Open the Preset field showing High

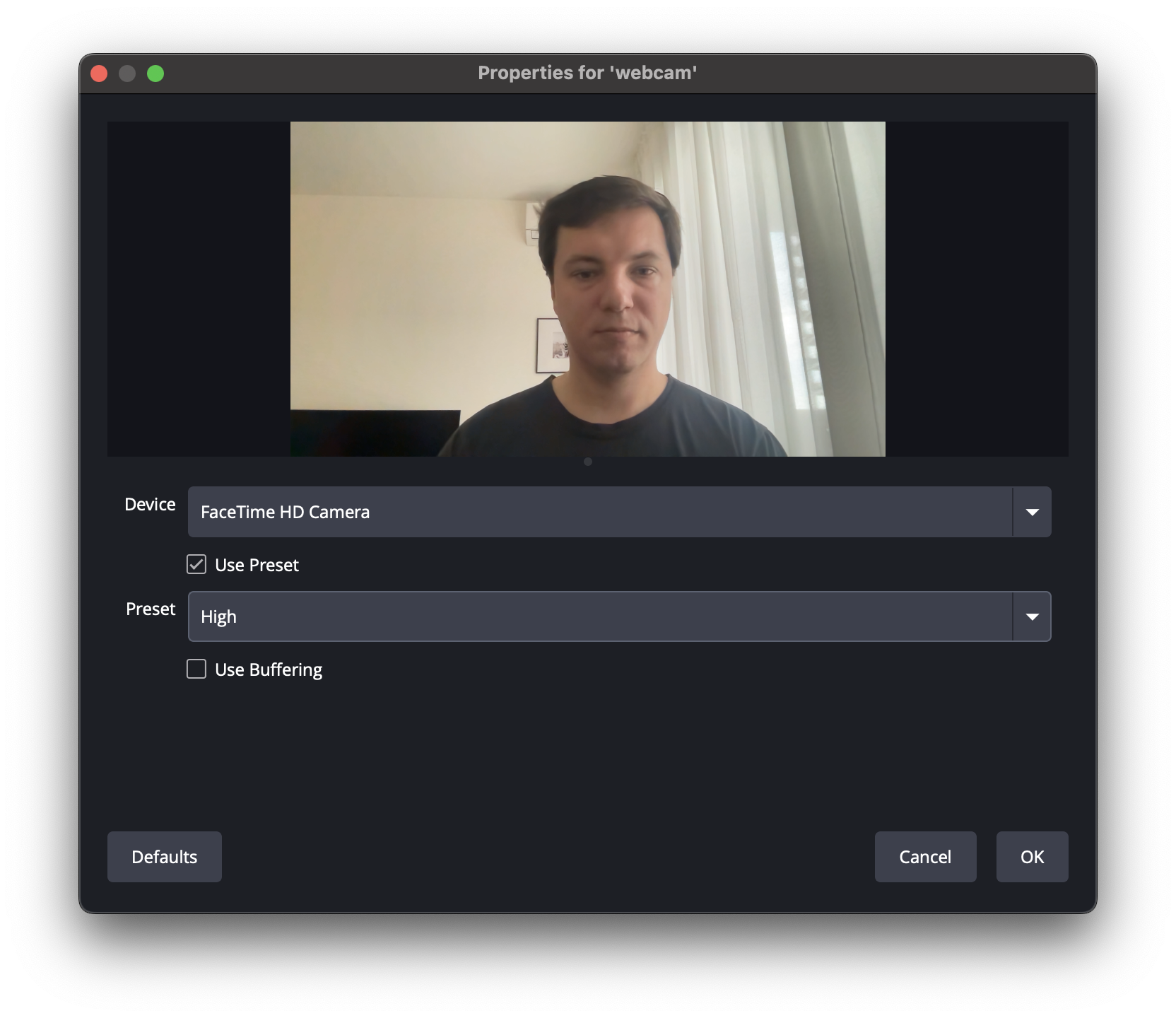click(599, 616)
